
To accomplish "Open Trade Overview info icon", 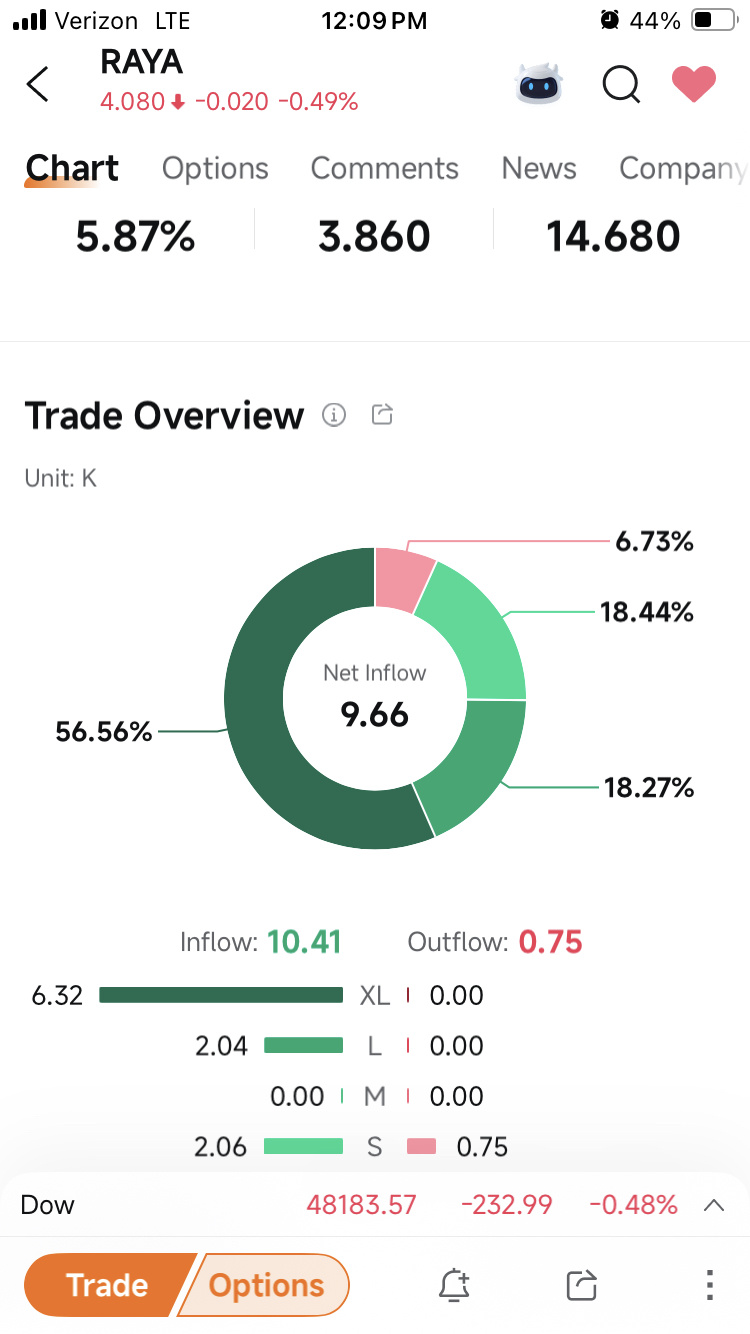I will 334,415.
